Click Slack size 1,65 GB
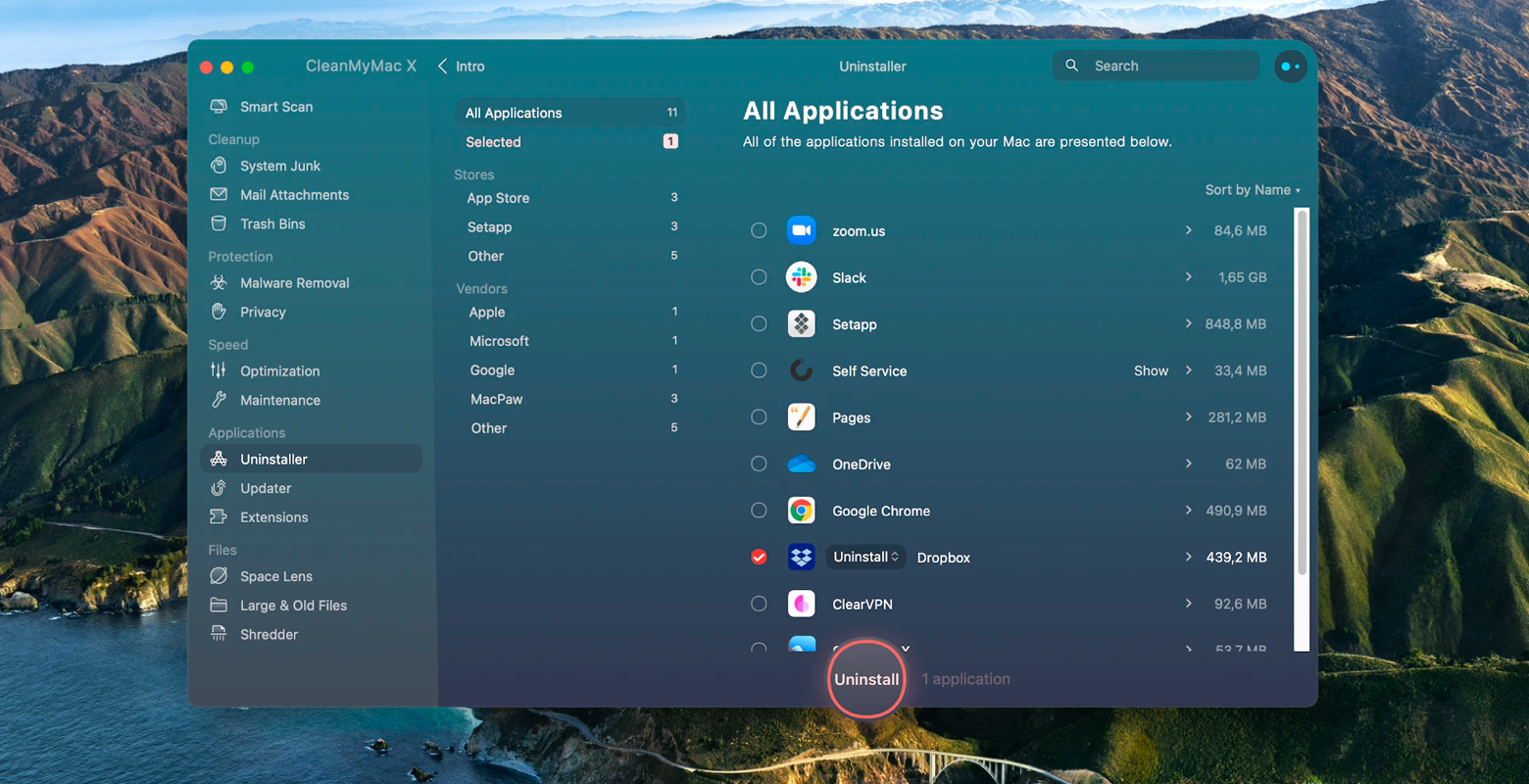The height and width of the screenshot is (784, 1529). point(1243,277)
